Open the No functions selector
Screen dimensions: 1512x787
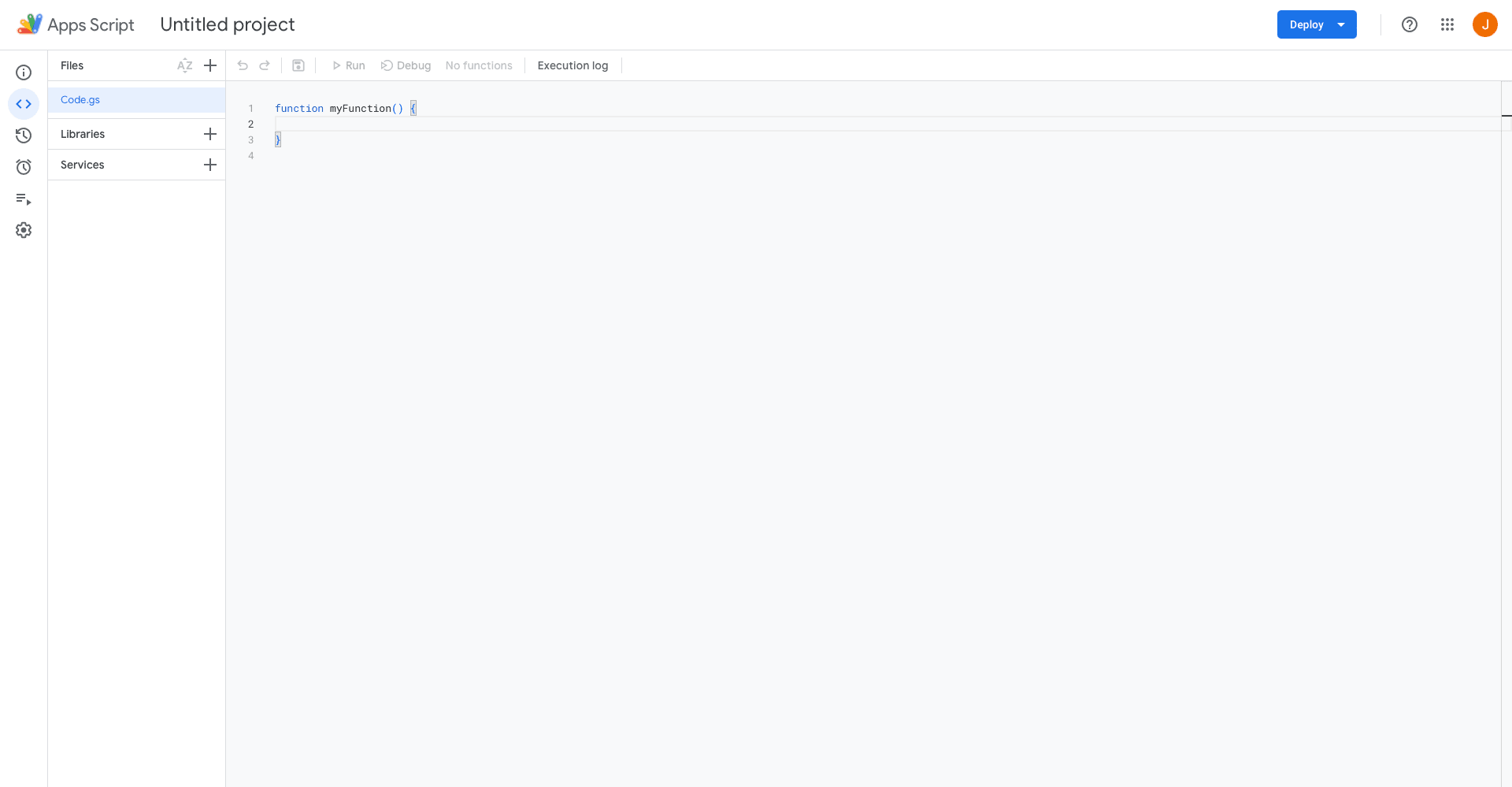[479, 65]
